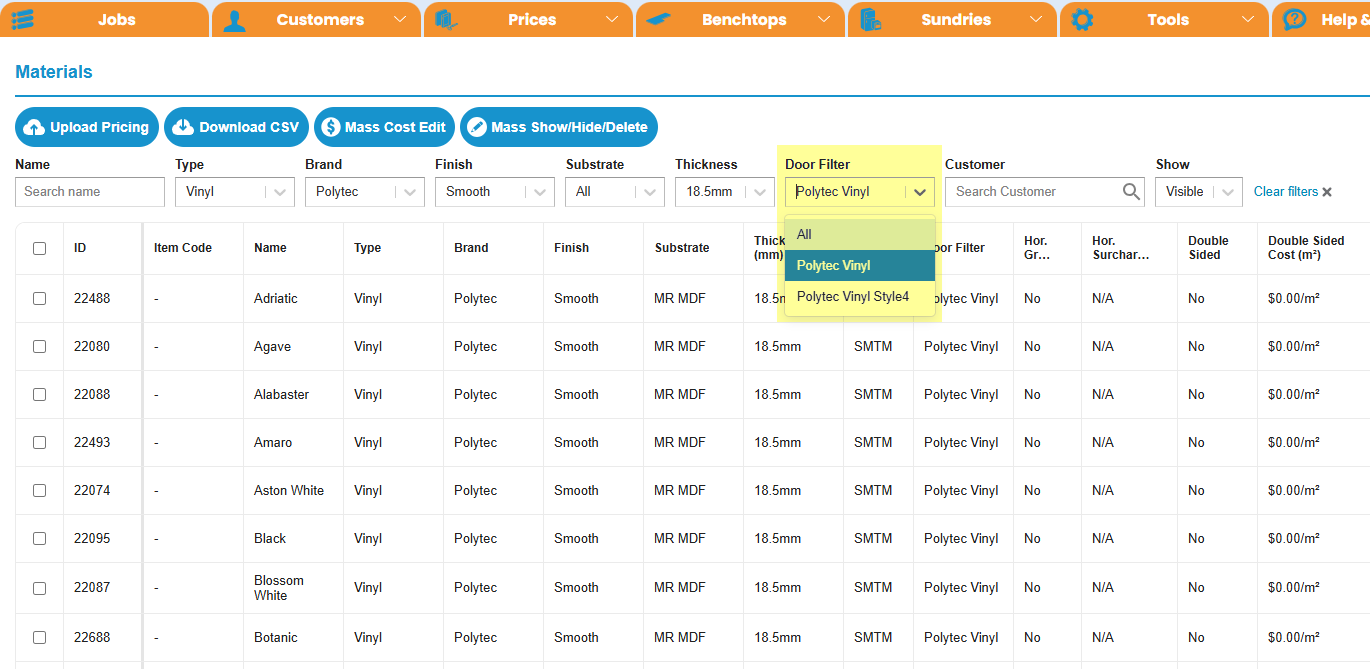This screenshot has height=669, width=1370.
Task: Check the Amaro row checkbox
Action: click(x=39, y=442)
